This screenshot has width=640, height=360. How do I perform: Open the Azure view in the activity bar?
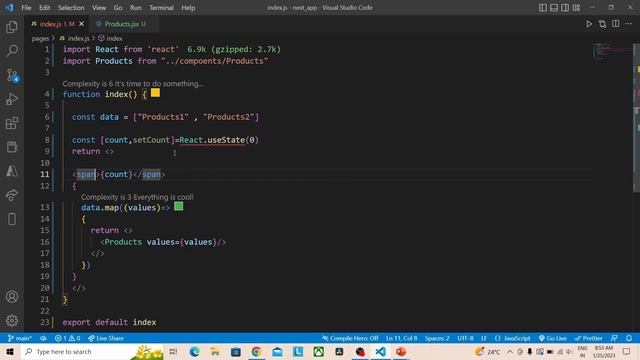point(12,171)
